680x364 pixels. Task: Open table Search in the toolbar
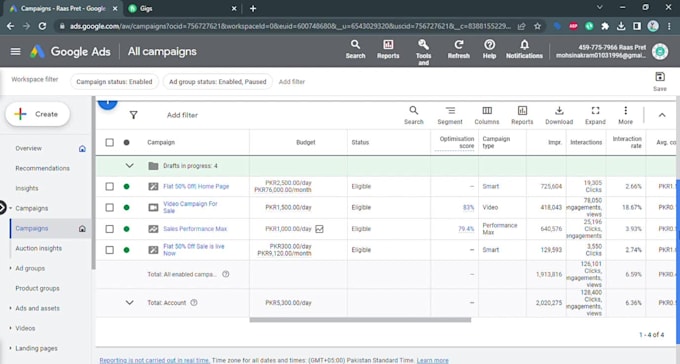[x=413, y=115]
